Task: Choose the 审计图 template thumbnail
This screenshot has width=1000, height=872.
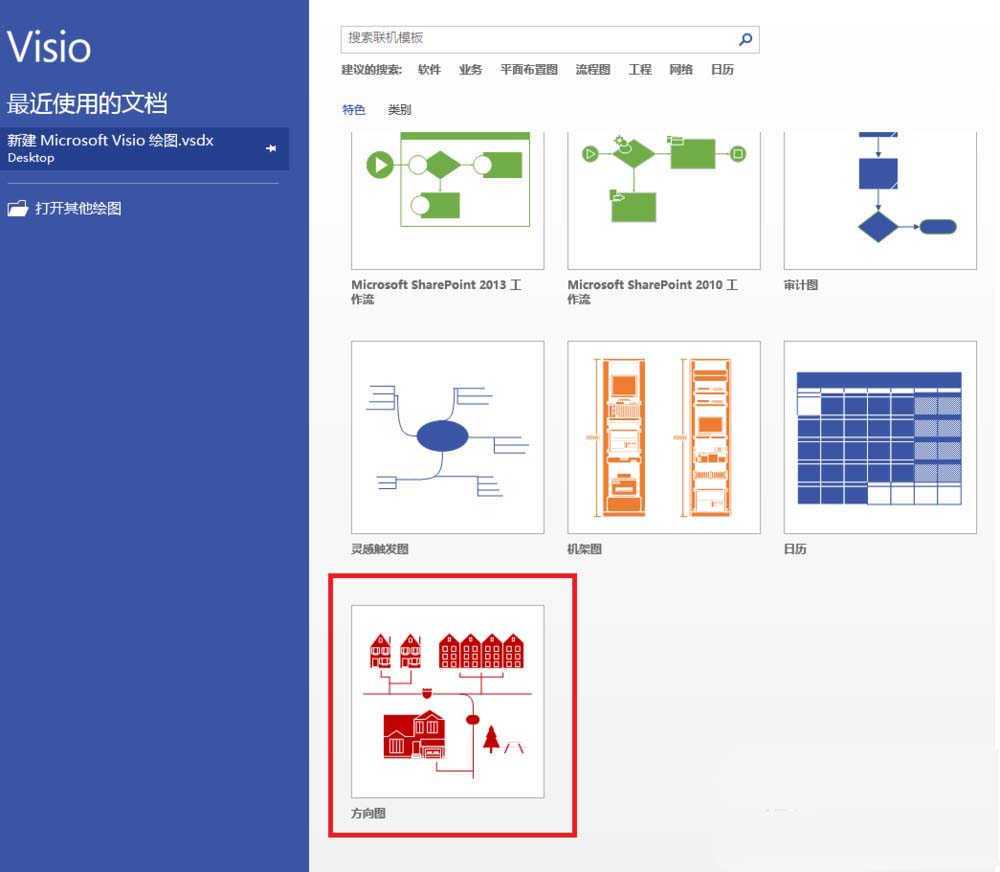Action: pos(880,200)
